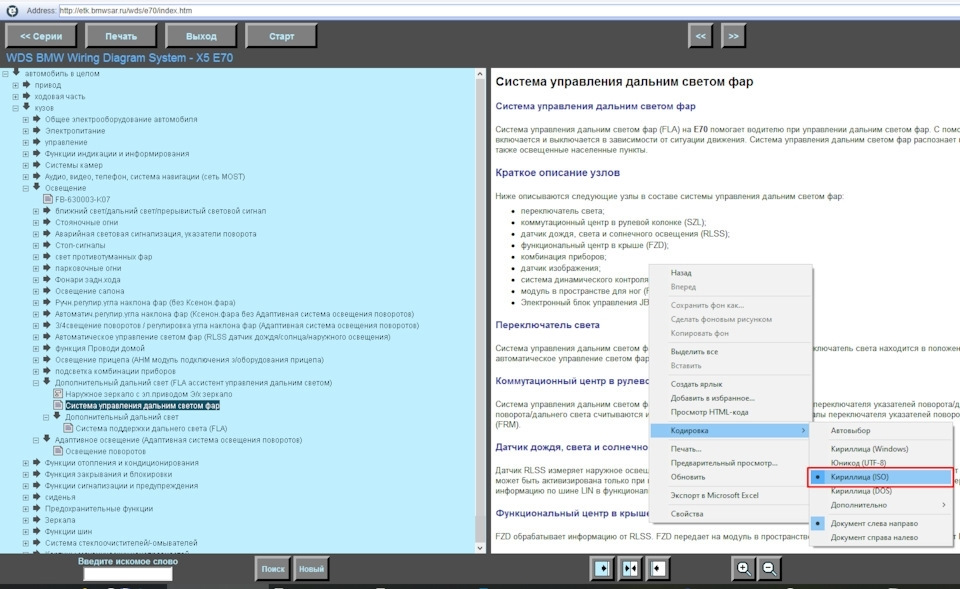Select Документ справа налево option

[880, 538]
